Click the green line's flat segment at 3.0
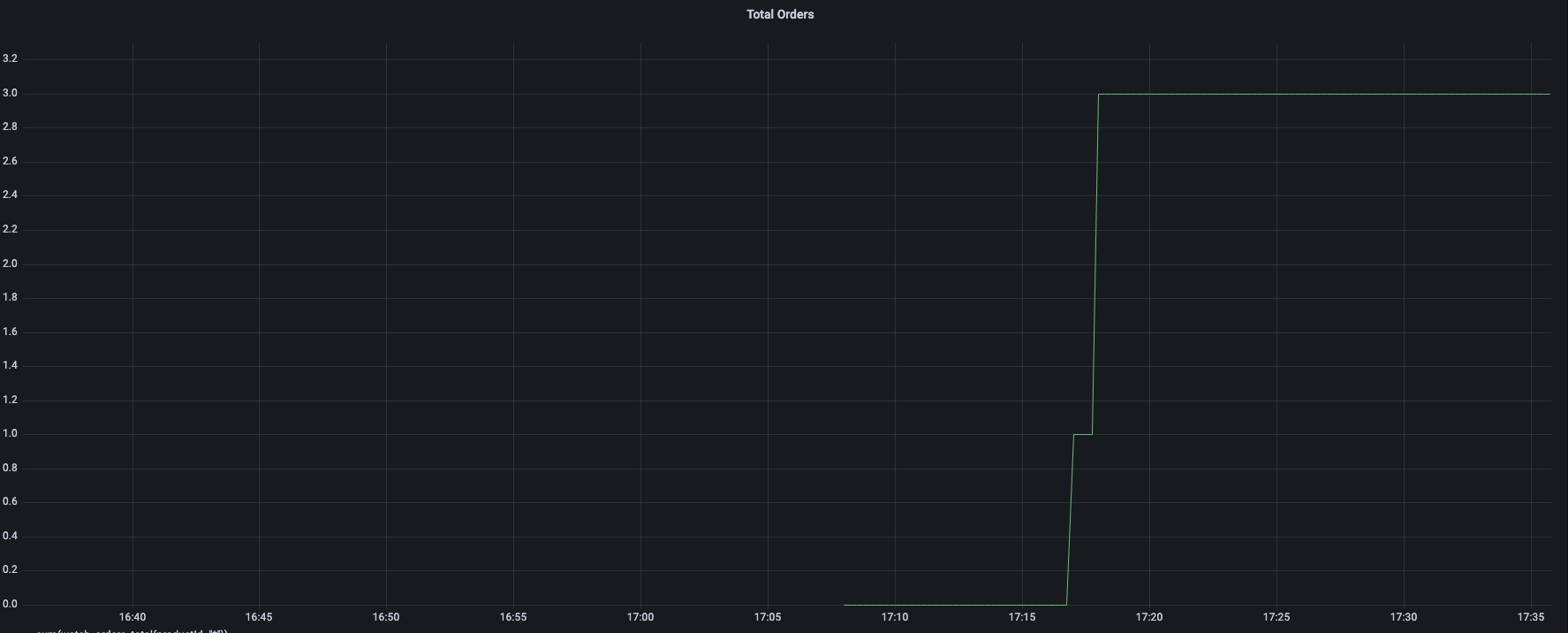1568x633 pixels. tap(1324, 94)
